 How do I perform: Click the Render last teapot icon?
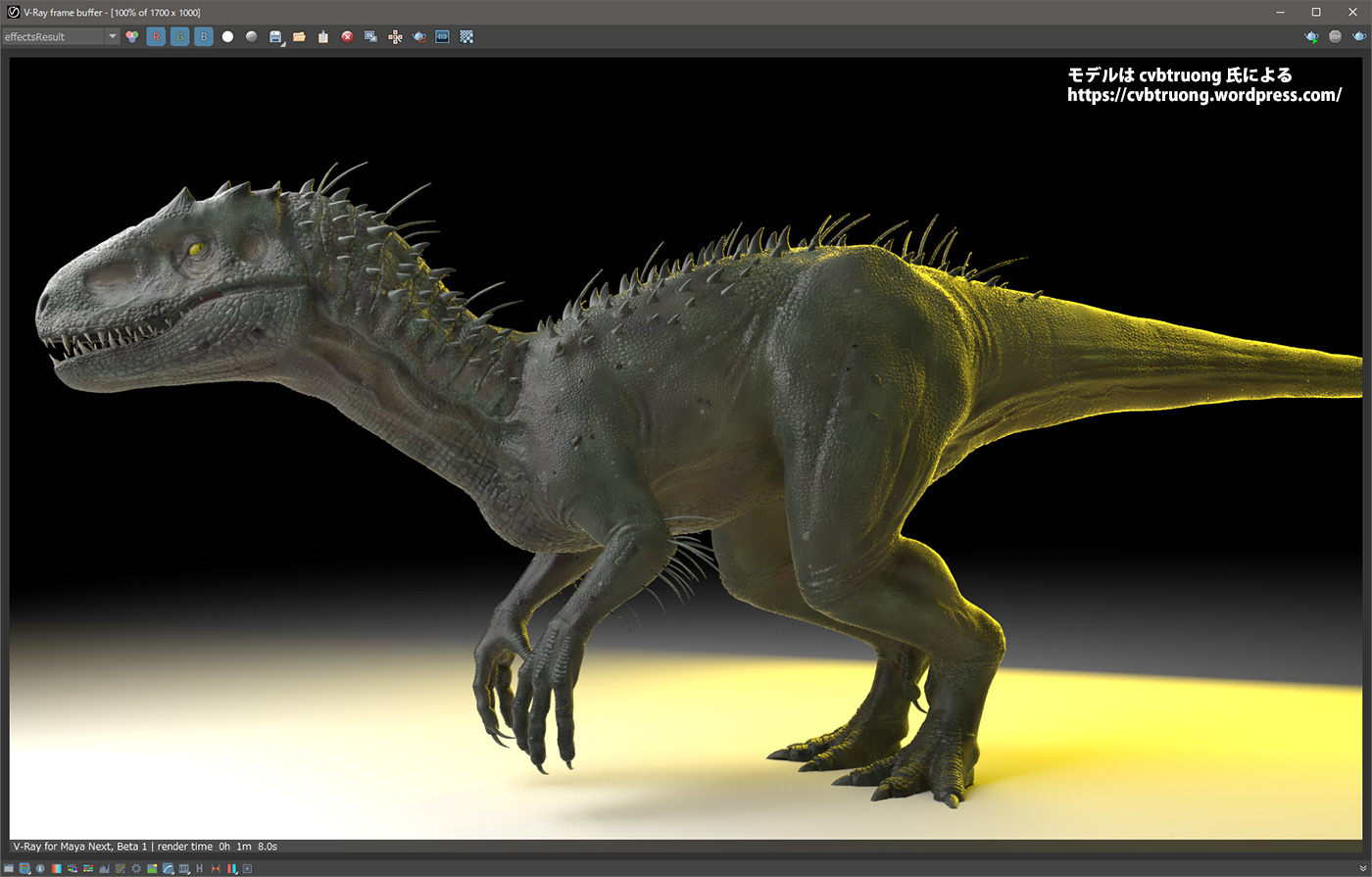point(1359,36)
